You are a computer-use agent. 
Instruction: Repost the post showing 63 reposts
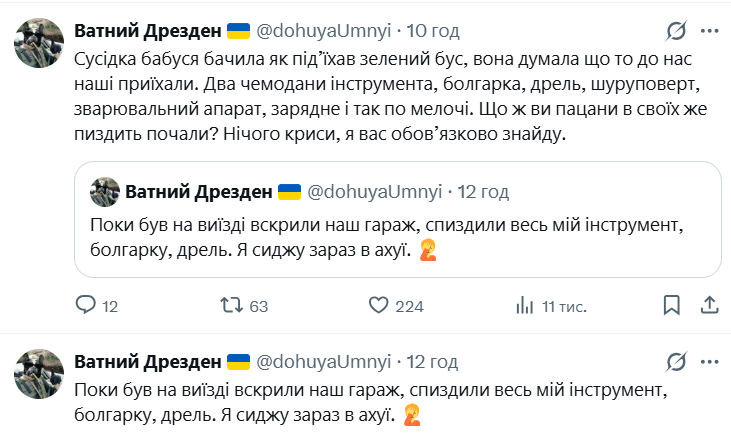[231, 305]
